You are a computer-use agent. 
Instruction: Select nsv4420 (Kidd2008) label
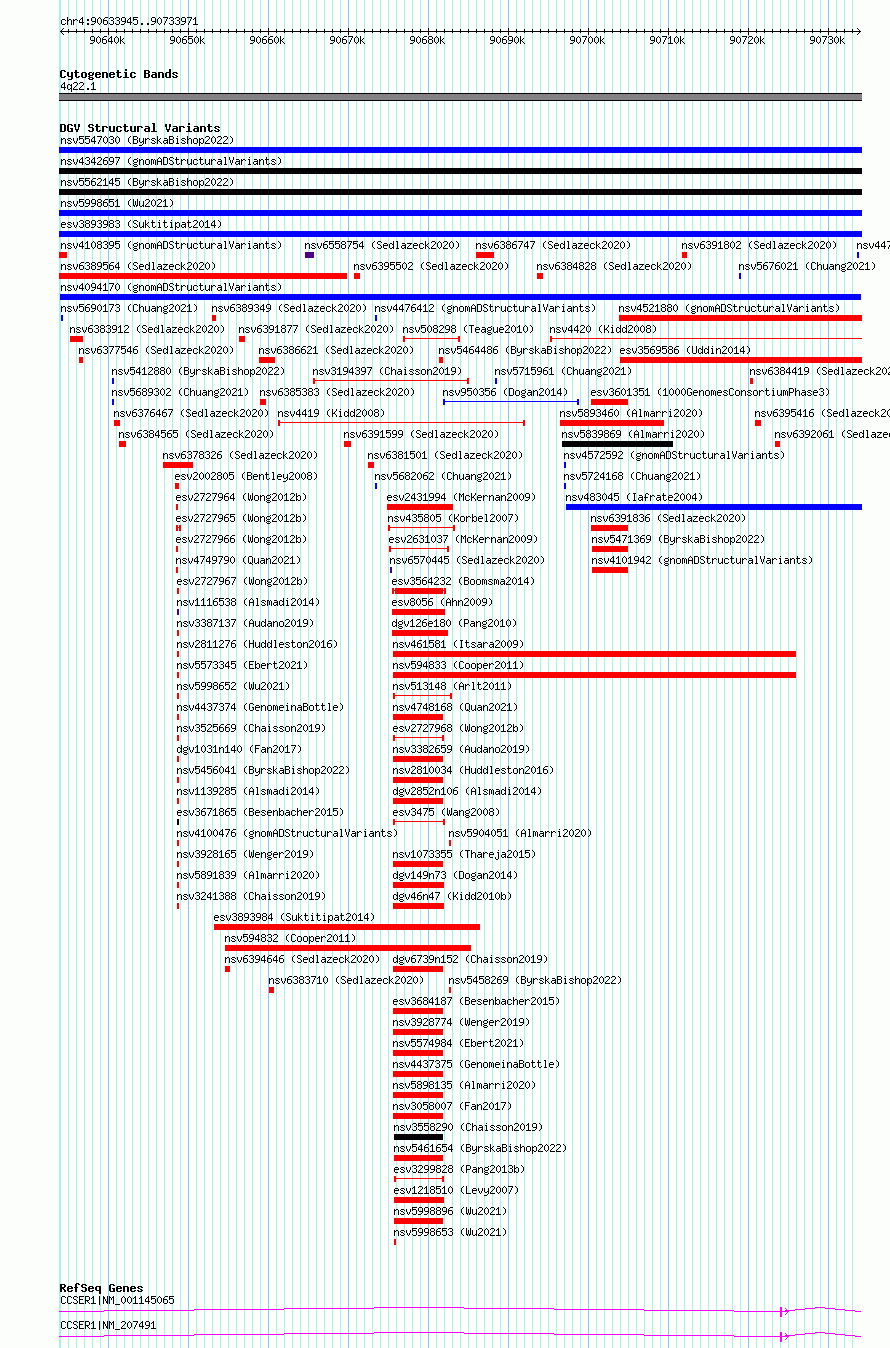(x=603, y=329)
